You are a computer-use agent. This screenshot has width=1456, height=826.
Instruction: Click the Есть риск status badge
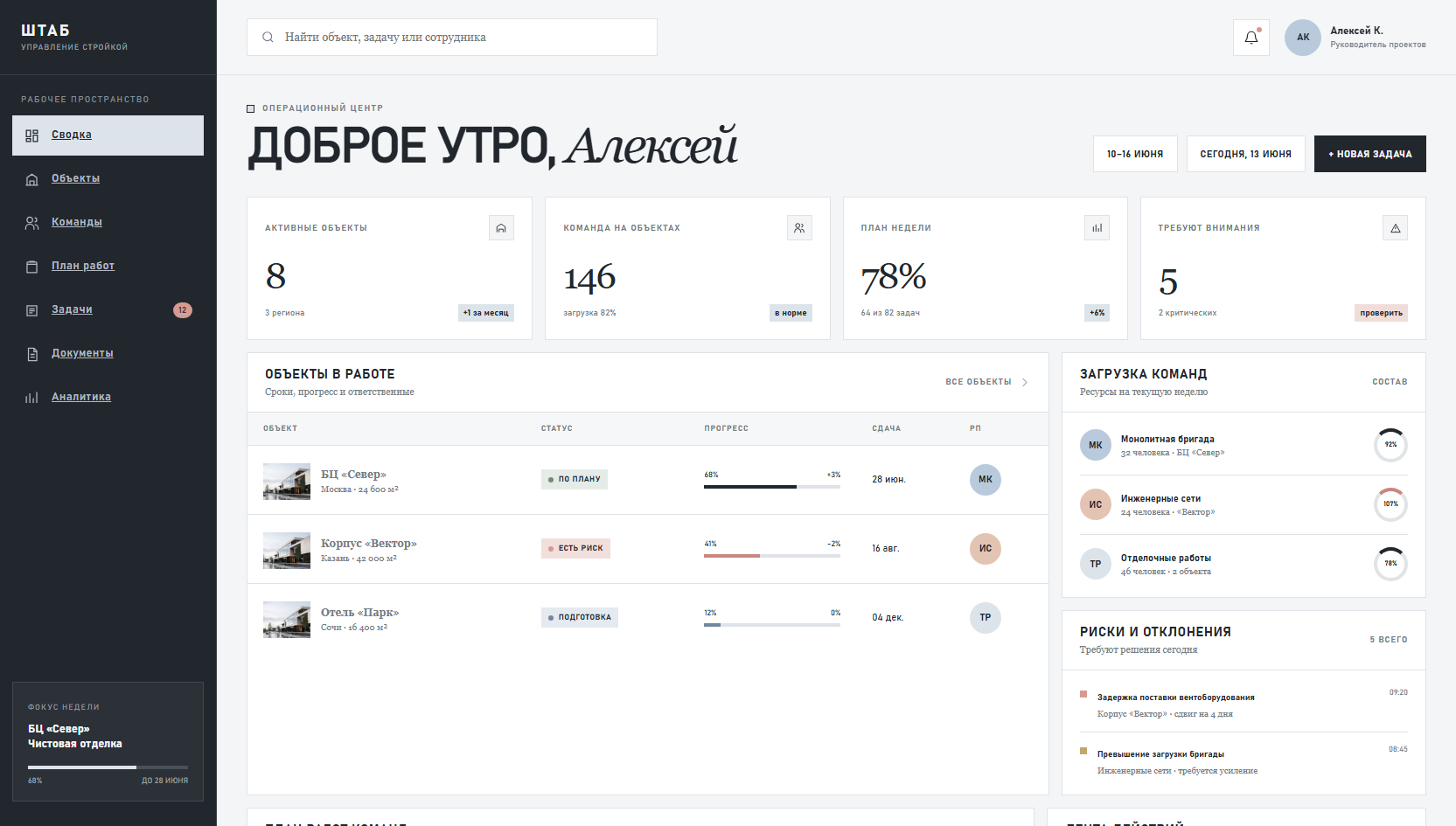[575, 548]
